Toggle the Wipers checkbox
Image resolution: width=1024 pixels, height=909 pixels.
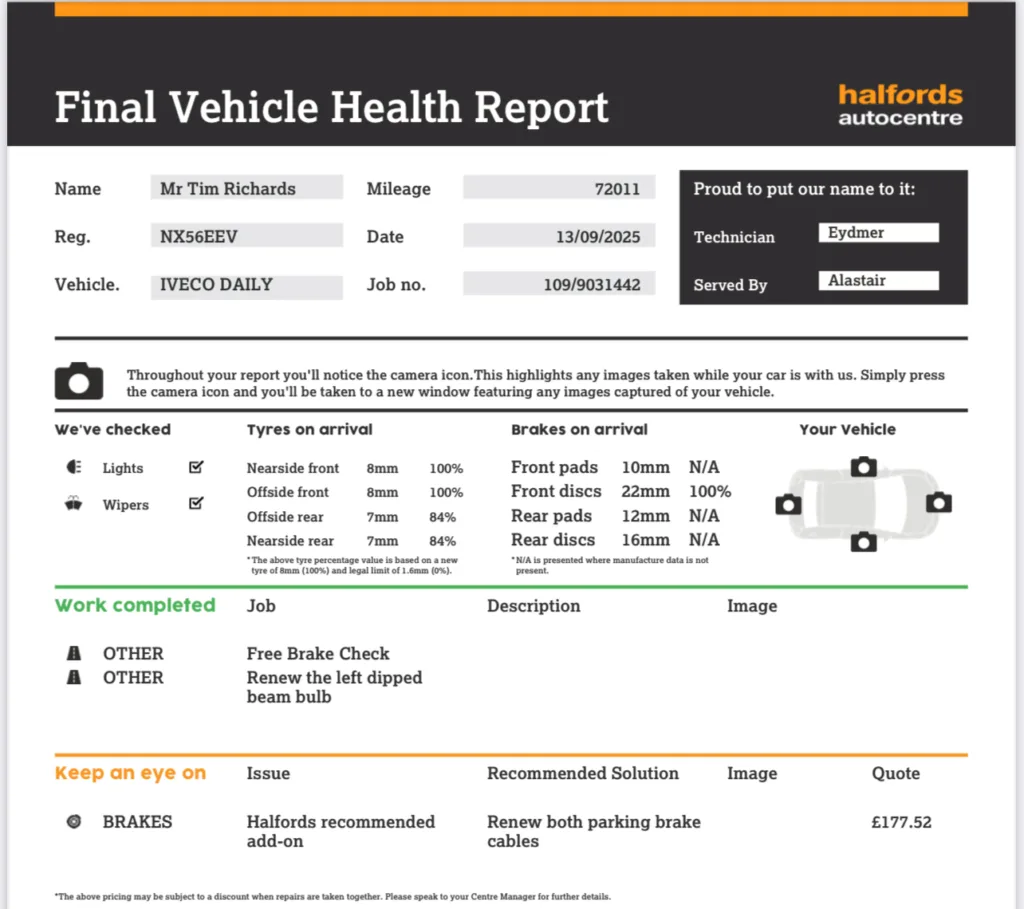196,503
